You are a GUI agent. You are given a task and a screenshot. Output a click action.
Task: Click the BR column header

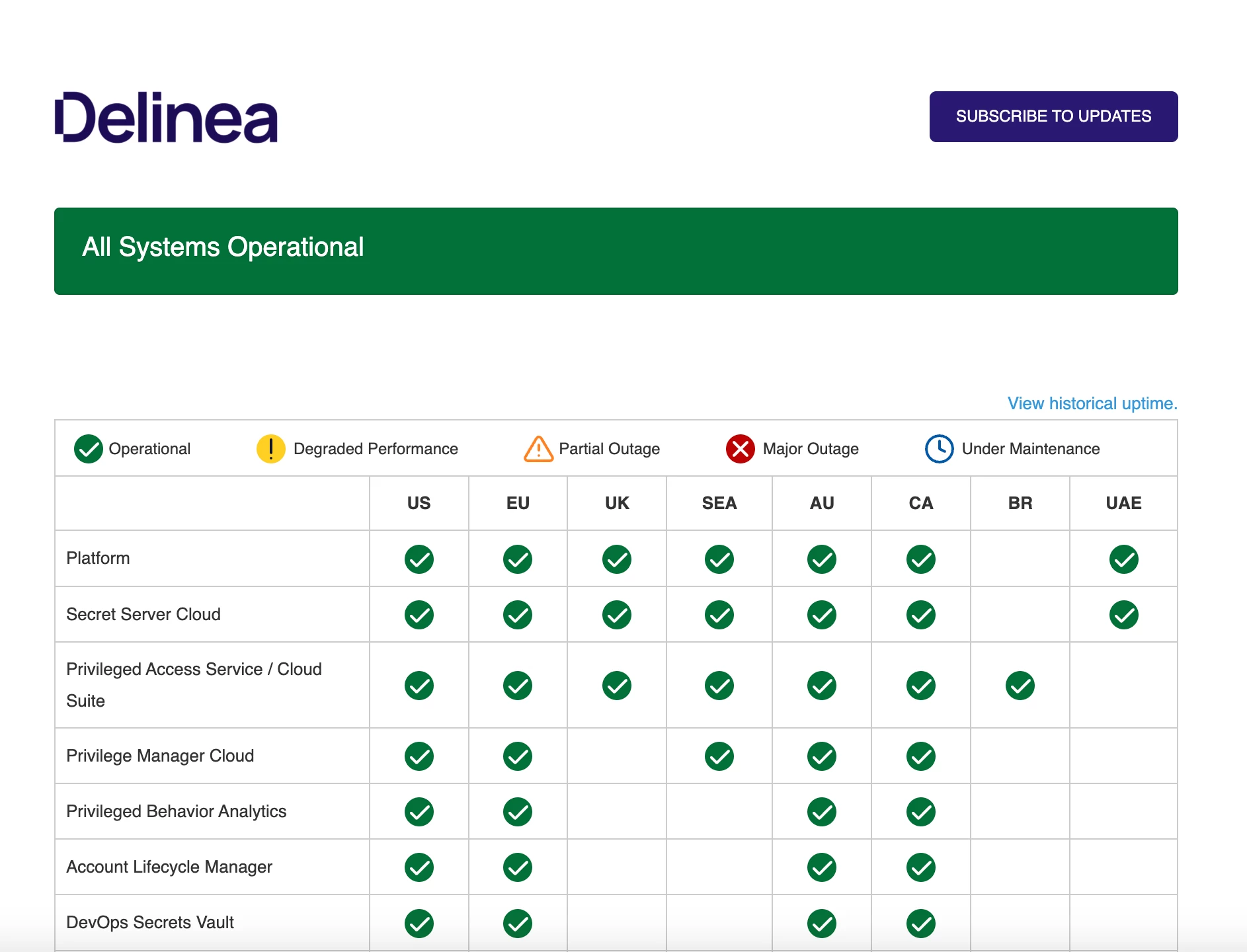coord(1020,503)
